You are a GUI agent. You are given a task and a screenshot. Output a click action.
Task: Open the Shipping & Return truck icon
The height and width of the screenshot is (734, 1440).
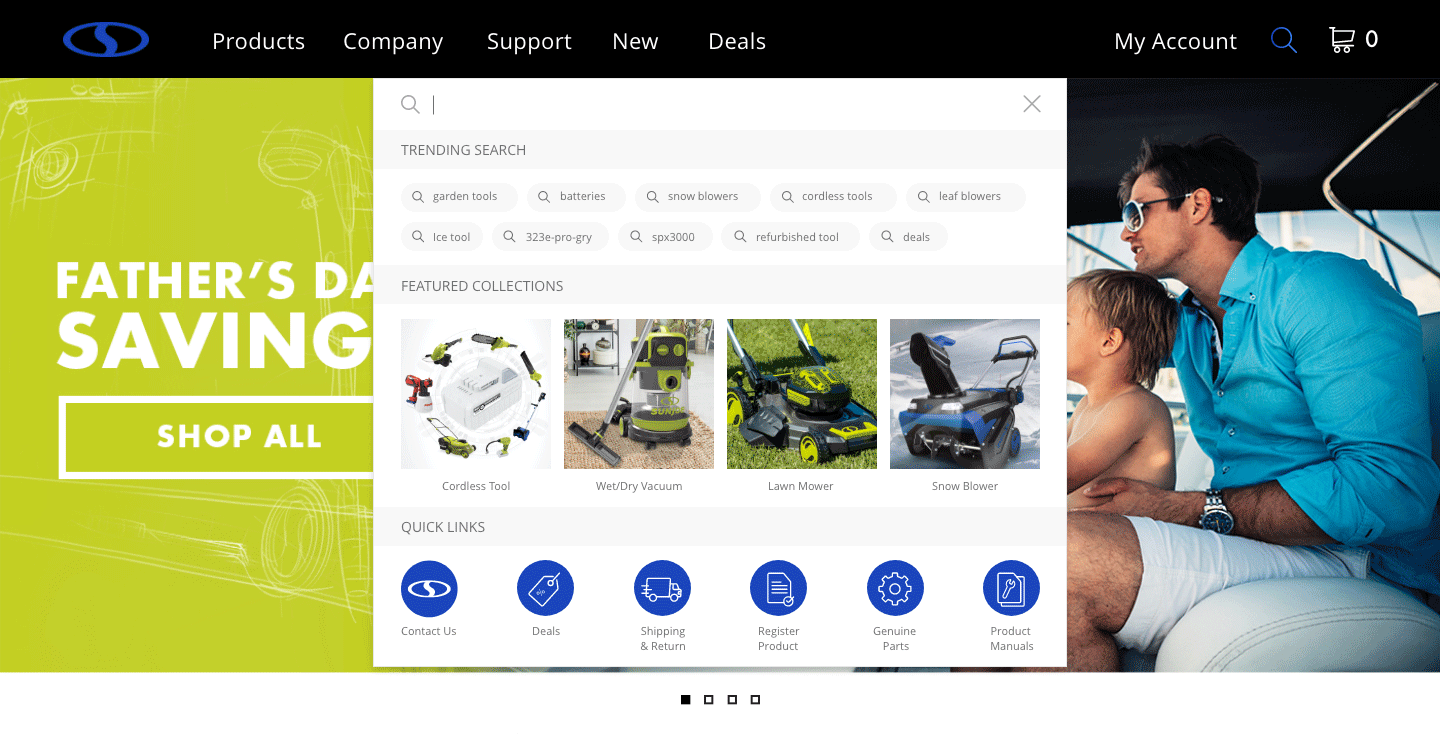pyautogui.click(x=662, y=588)
